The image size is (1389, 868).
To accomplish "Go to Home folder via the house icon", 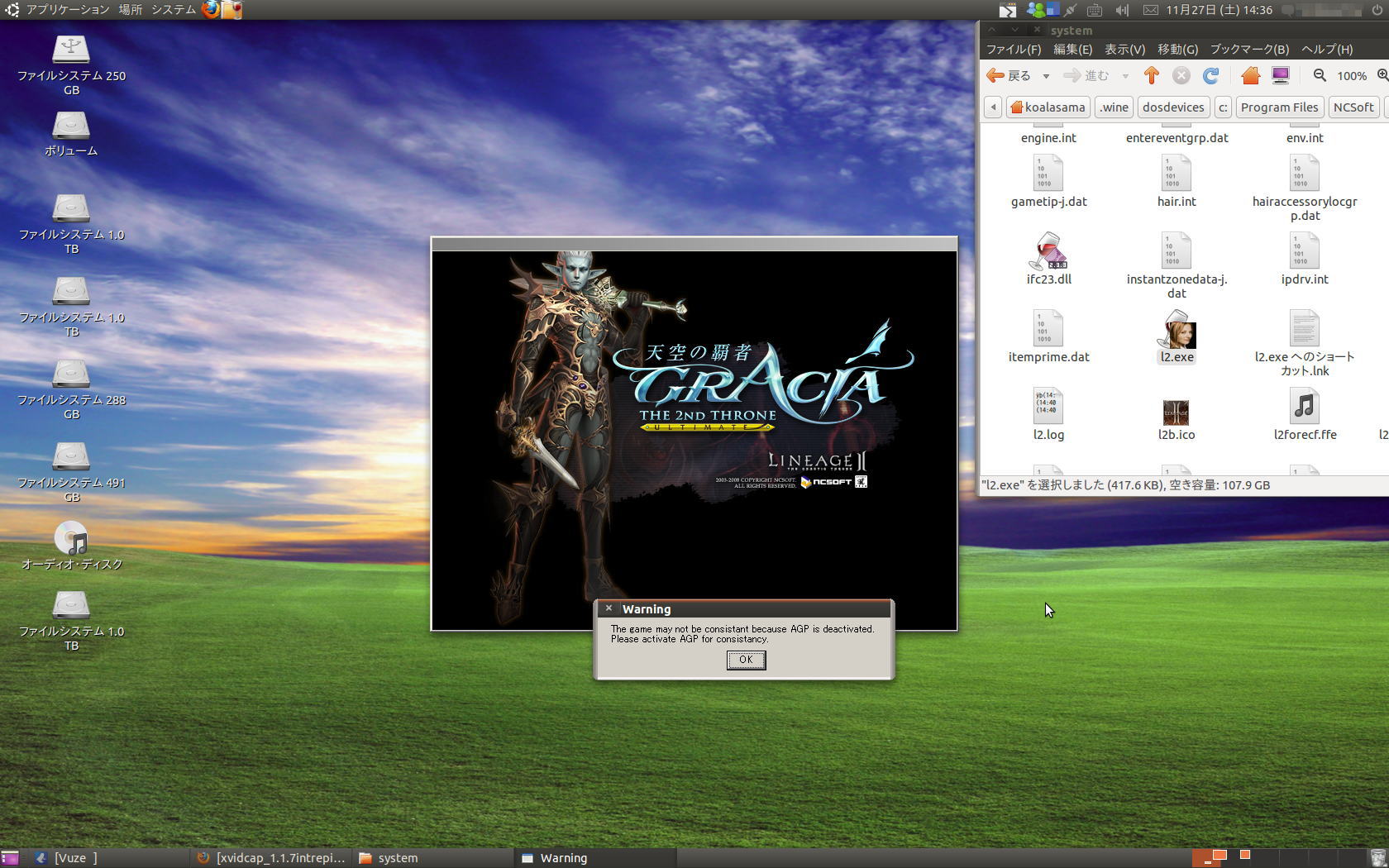I will point(1250,76).
